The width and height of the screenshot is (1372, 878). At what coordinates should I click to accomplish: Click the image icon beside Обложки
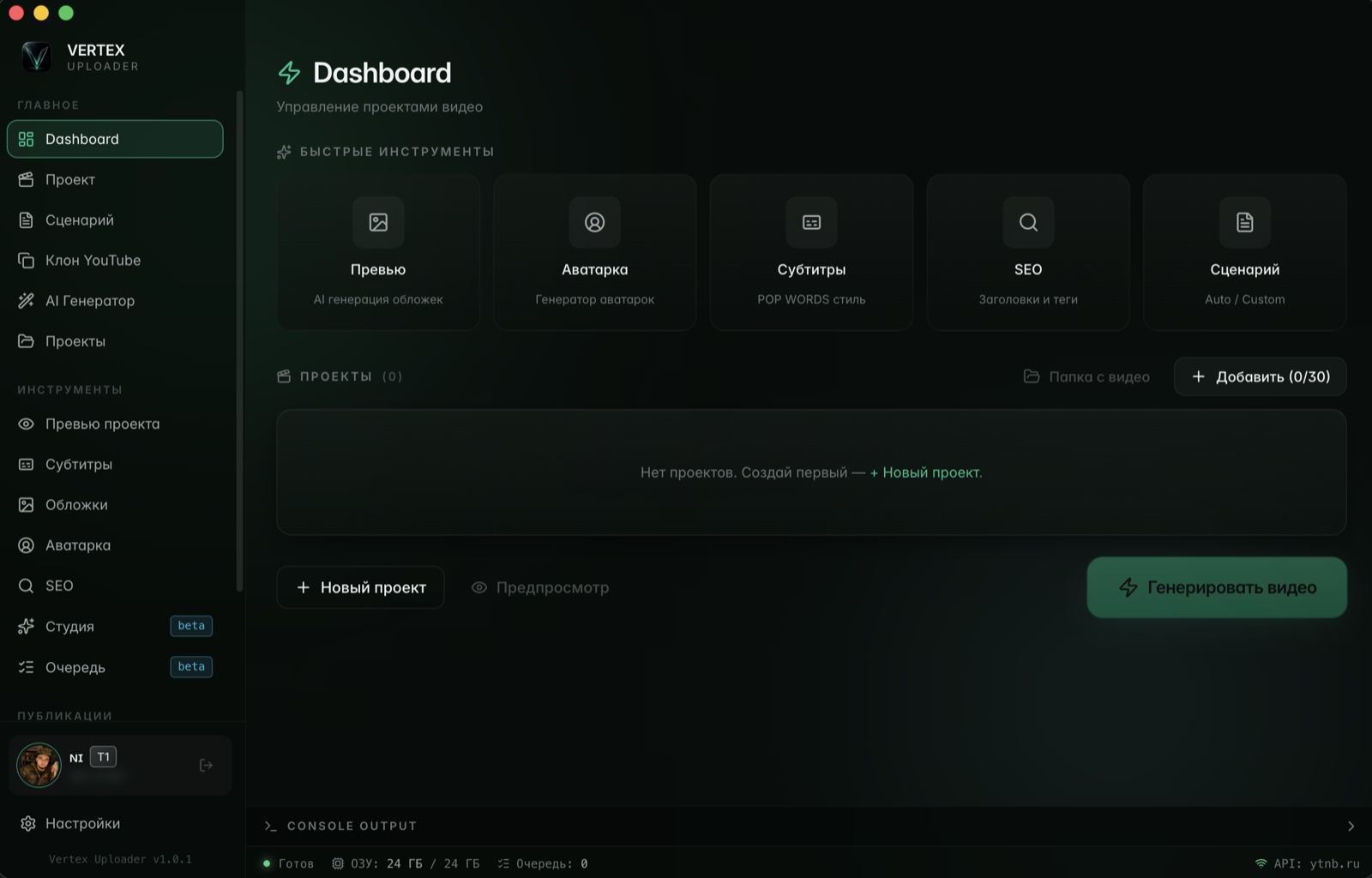pyautogui.click(x=27, y=504)
